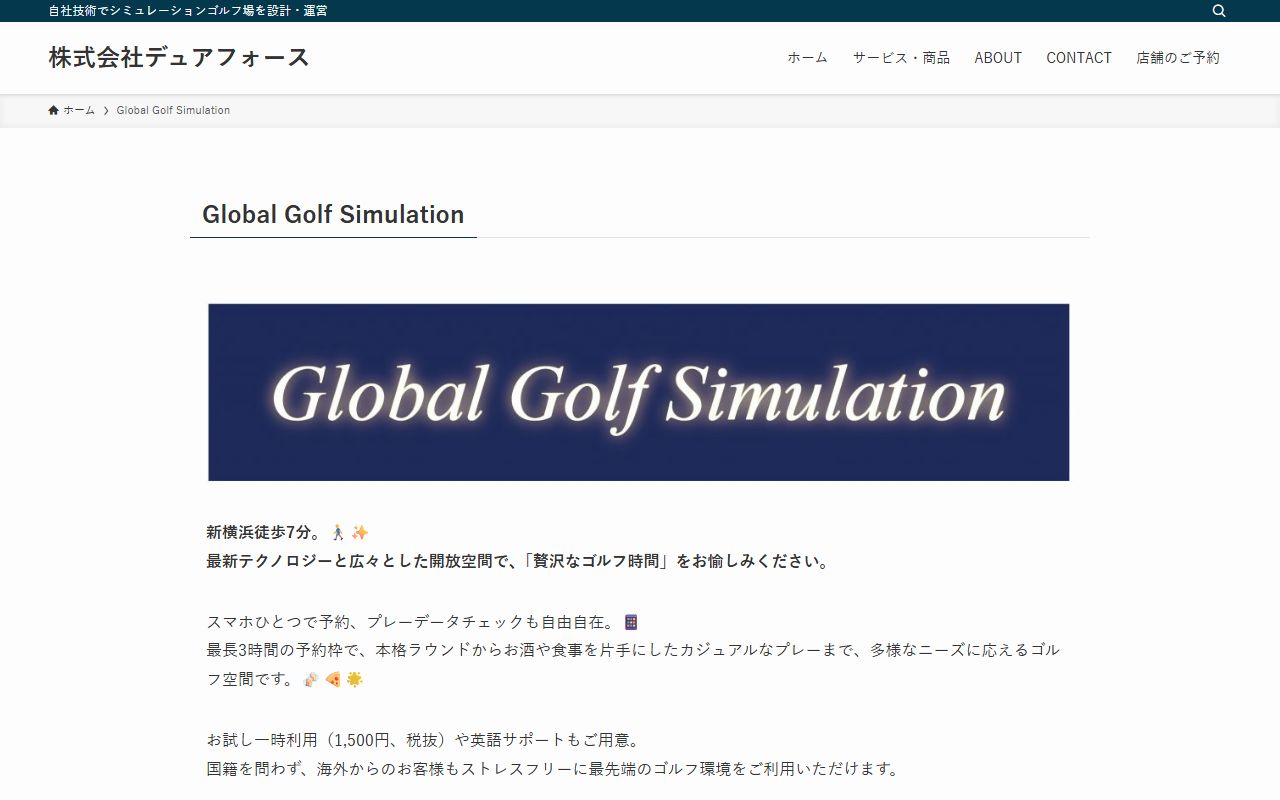Click the tagline 自社技術でシミュレーションゴルフ場を設計・運営

[188, 11]
